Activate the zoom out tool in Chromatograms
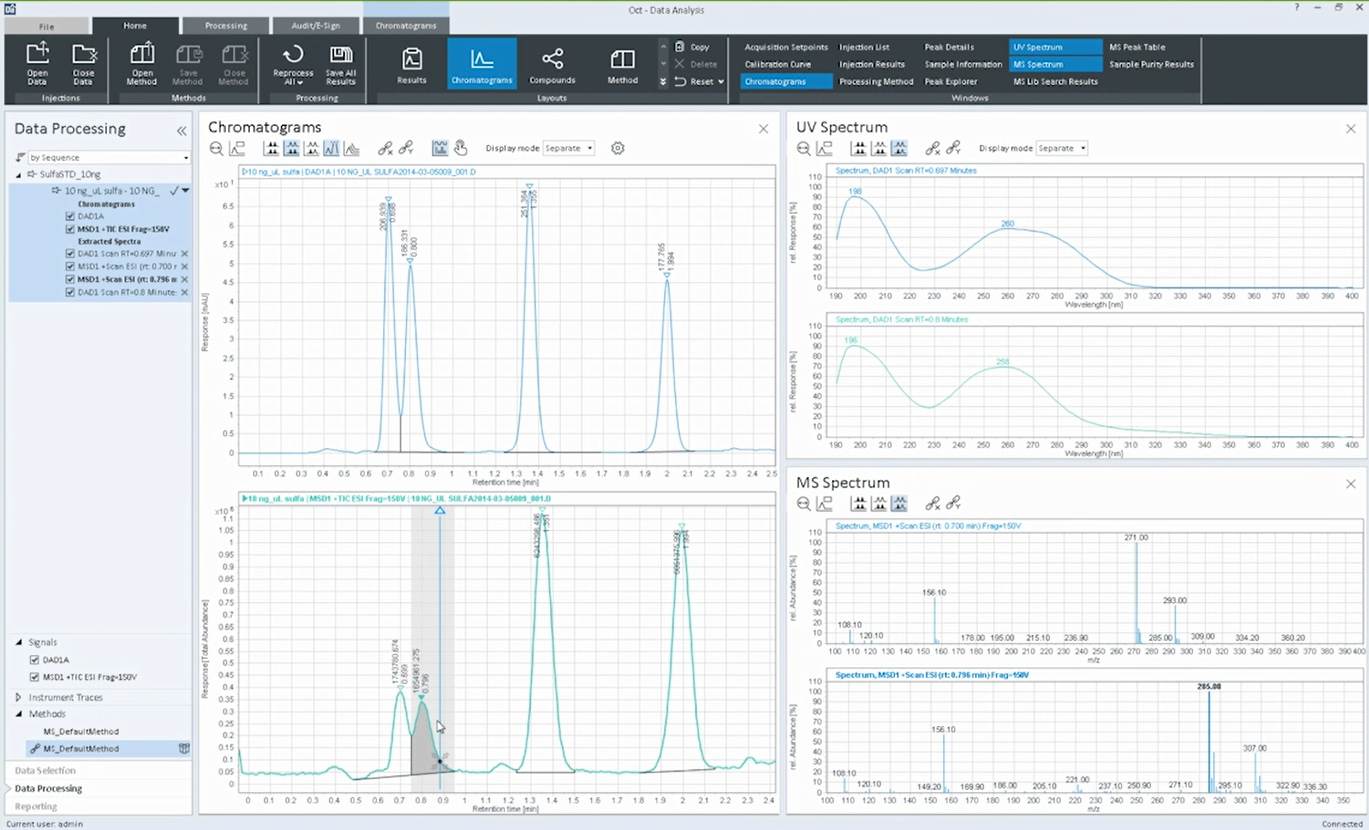The width and height of the screenshot is (1369, 830). coord(216,148)
